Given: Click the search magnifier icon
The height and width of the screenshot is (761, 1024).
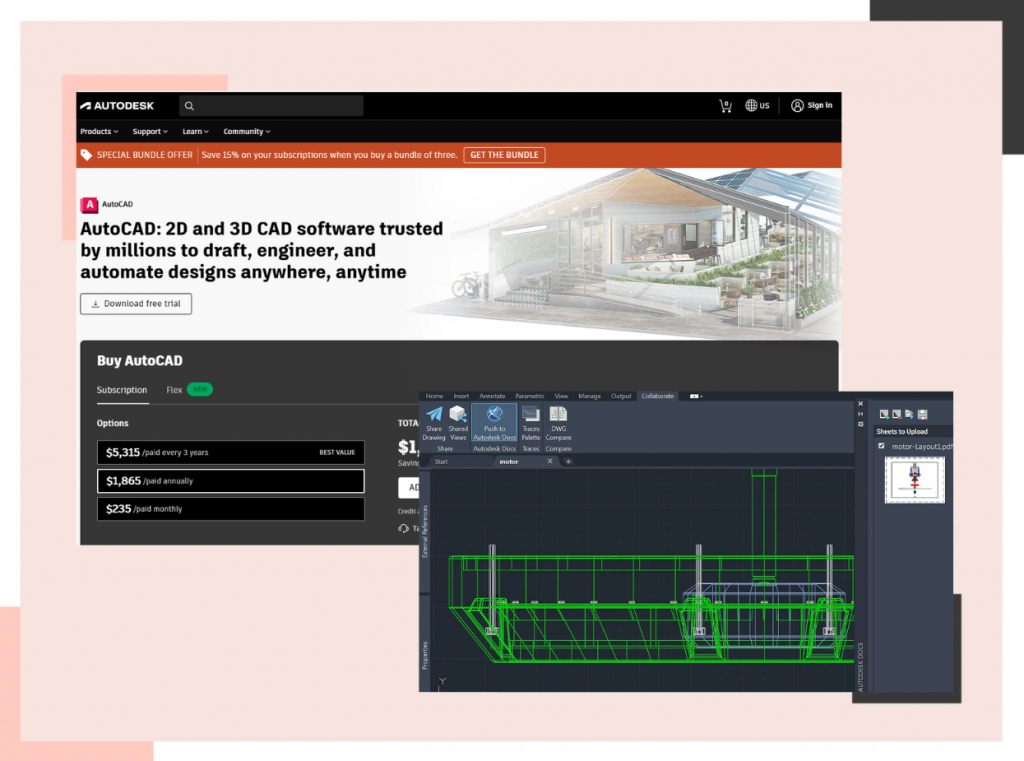Looking at the screenshot, I should pos(189,106).
